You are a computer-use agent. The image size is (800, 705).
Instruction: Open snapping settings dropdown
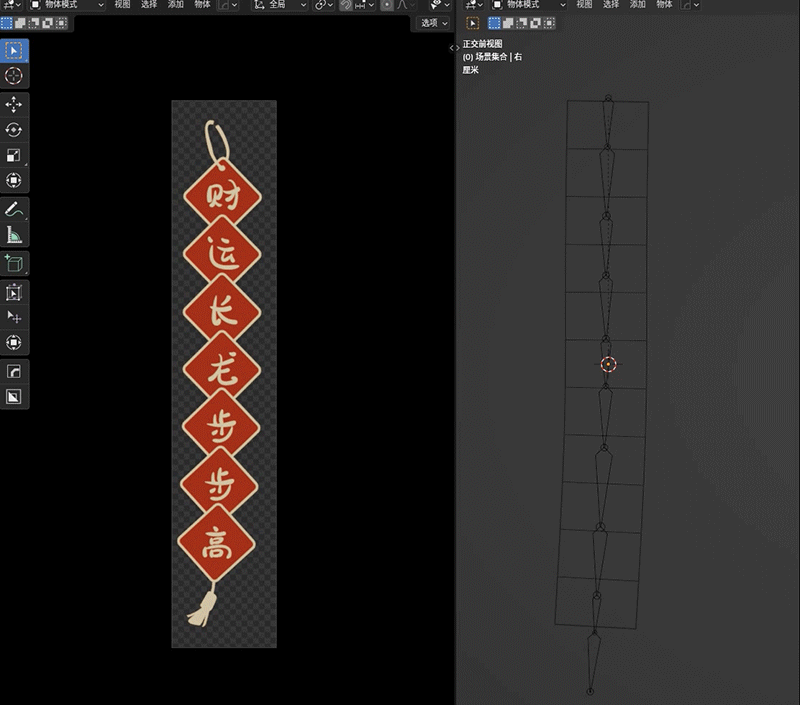(x=364, y=5)
